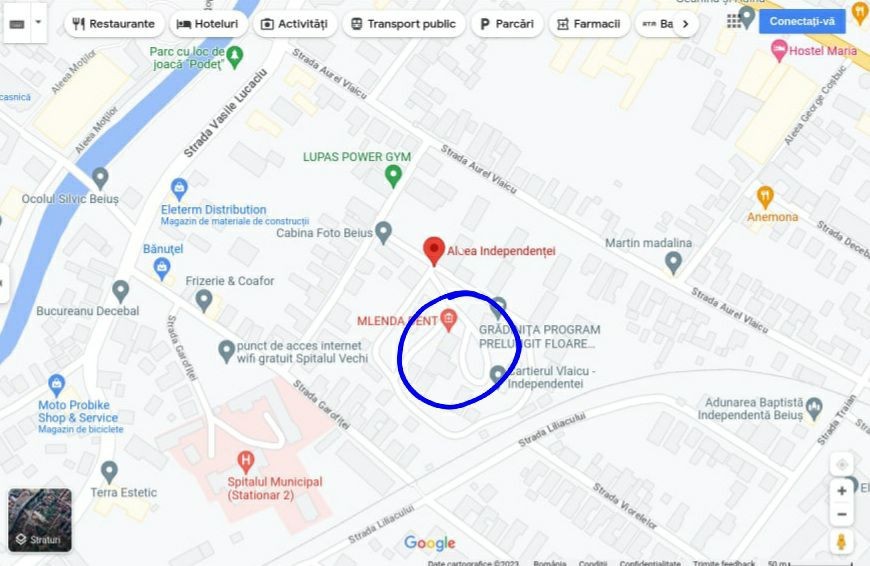Show Farmacii on the map
The width and height of the screenshot is (870, 566).
[x=589, y=24]
